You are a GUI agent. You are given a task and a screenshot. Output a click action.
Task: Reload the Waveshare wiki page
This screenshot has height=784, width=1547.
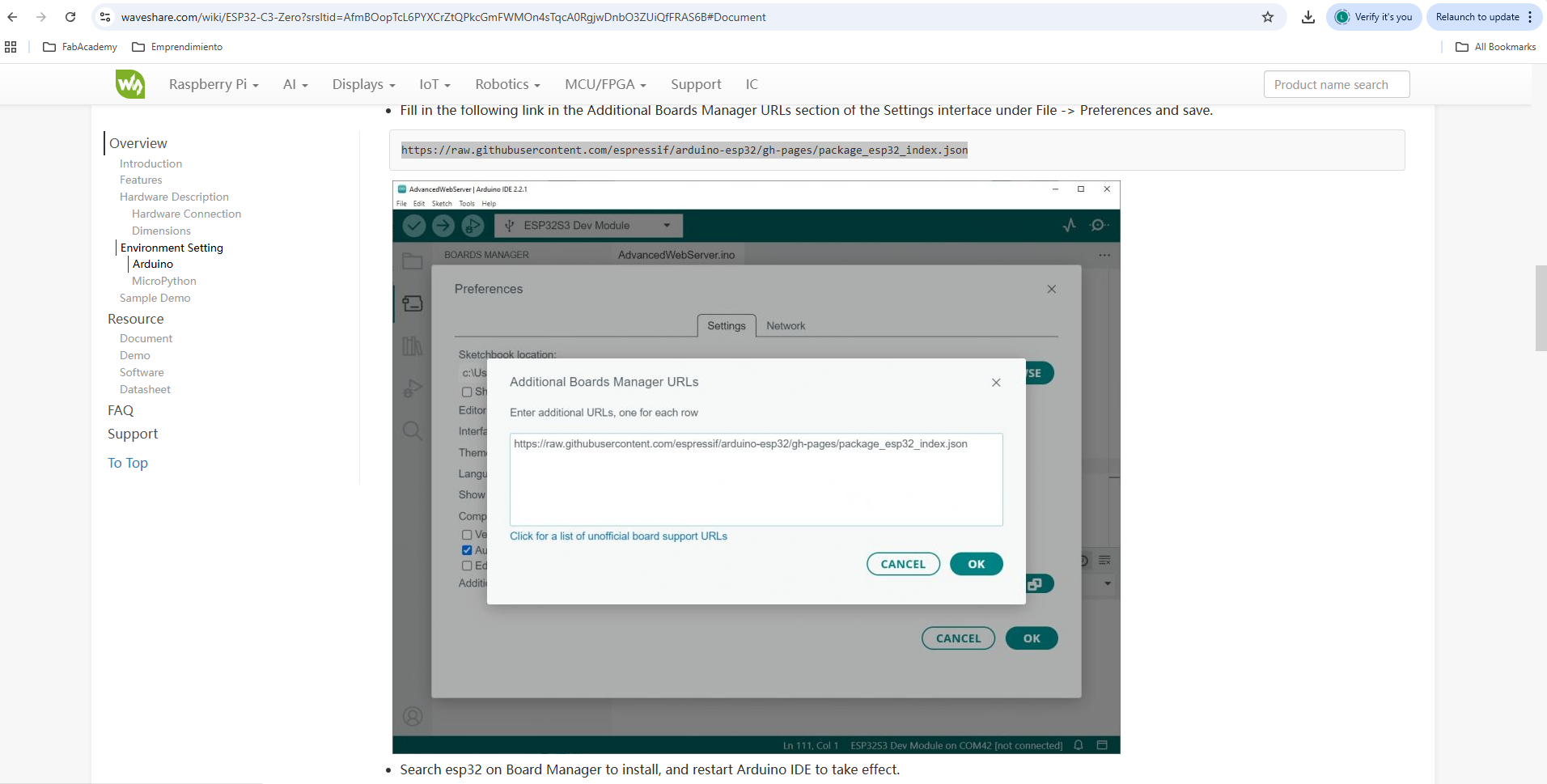[x=70, y=17]
